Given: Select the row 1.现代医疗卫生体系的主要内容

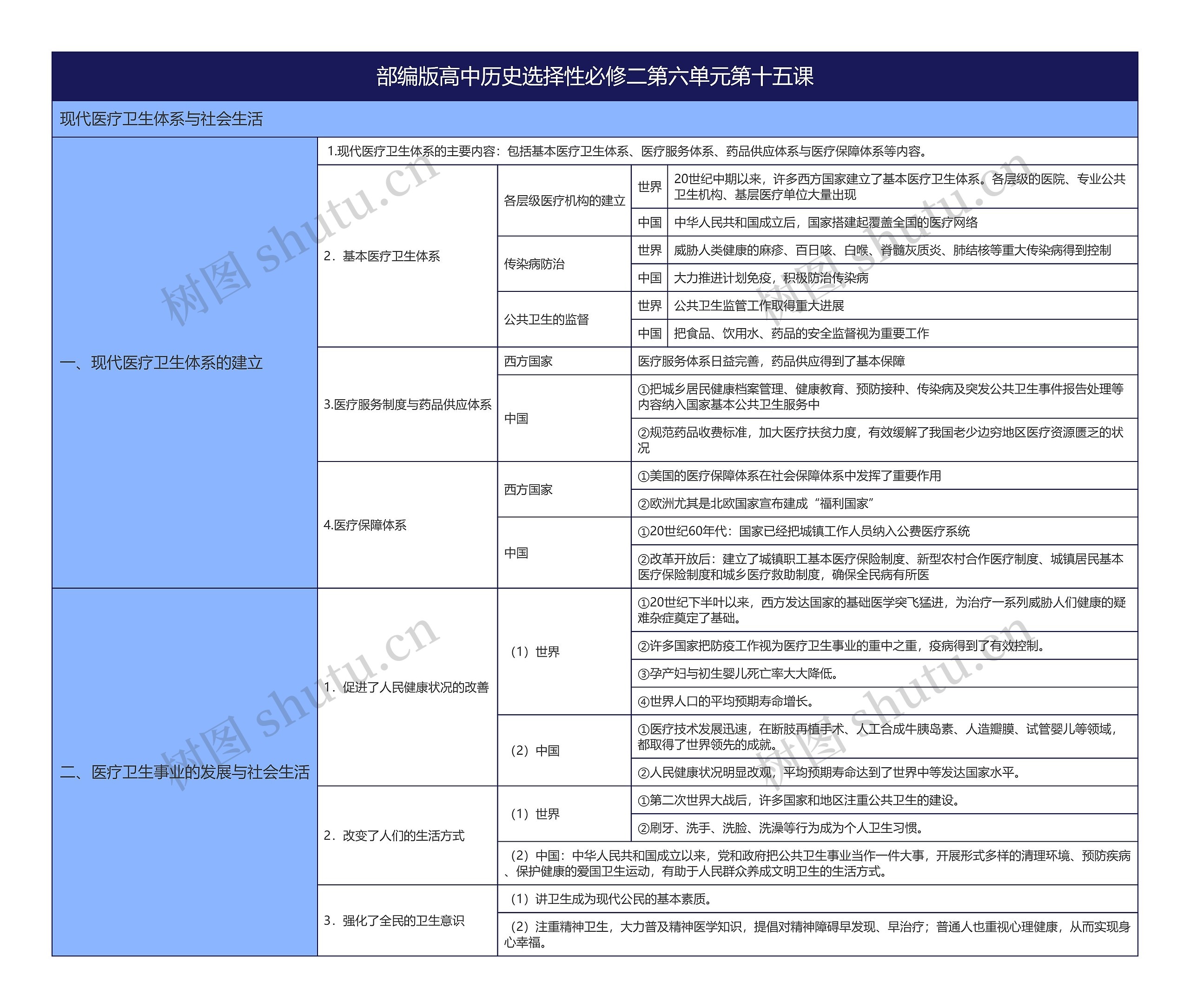Looking at the screenshot, I should pos(727,151).
